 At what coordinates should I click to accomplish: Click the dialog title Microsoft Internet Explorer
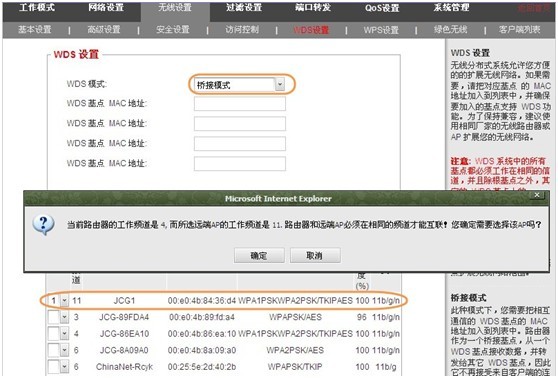[278, 199]
